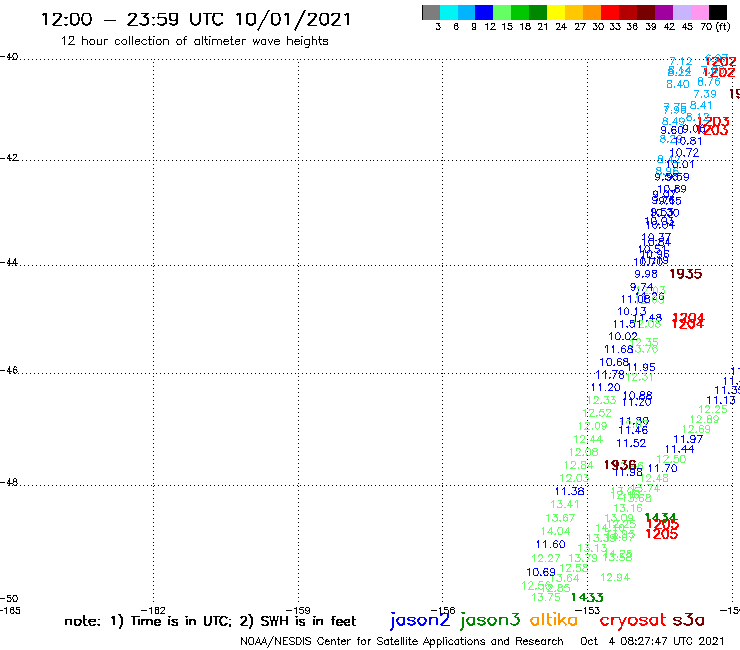This screenshot has height=650, width=740.
Task: Click wave height value '11.52'
Action: pos(631,443)
